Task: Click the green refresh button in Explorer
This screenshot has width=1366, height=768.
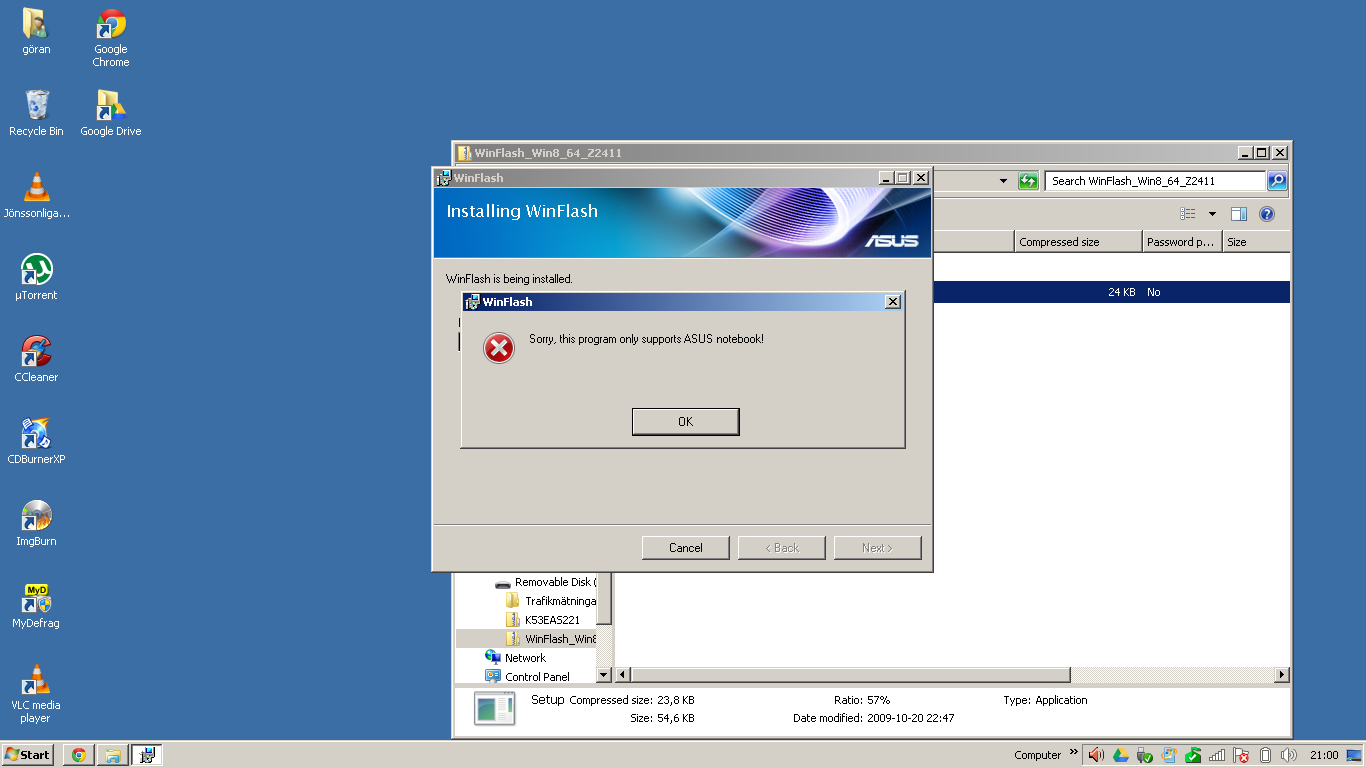Action: (1028, 181)
